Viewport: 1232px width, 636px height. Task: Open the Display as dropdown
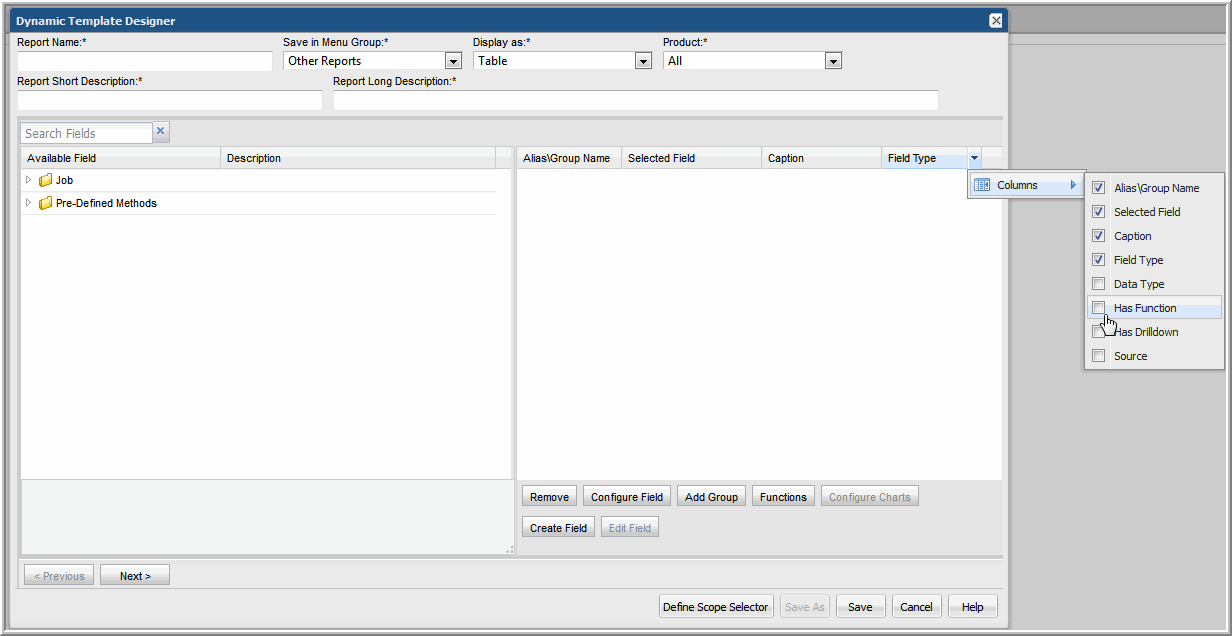[643, 61]
